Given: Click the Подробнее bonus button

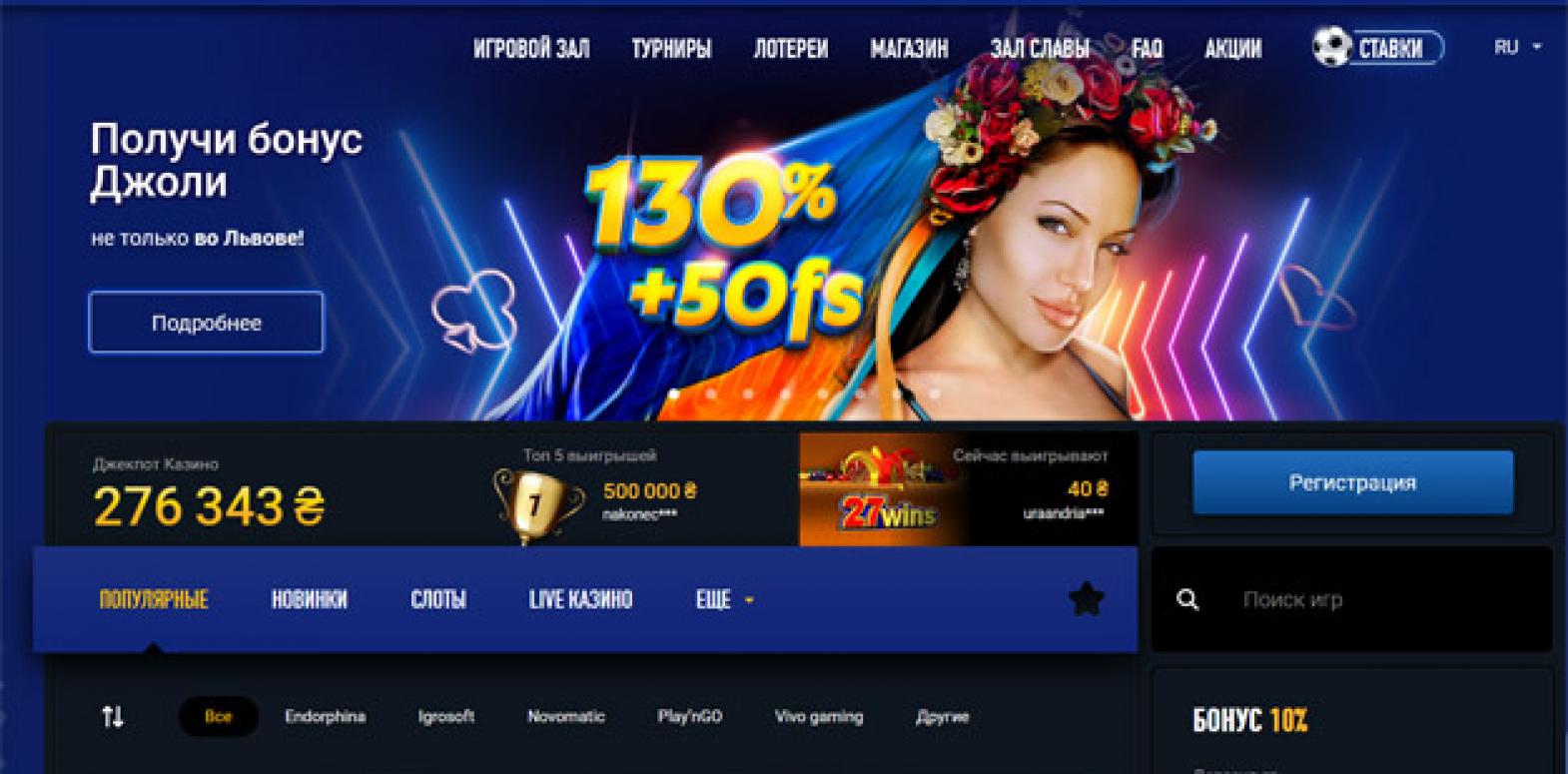Looking at the screenshot, I should [207, 323].
